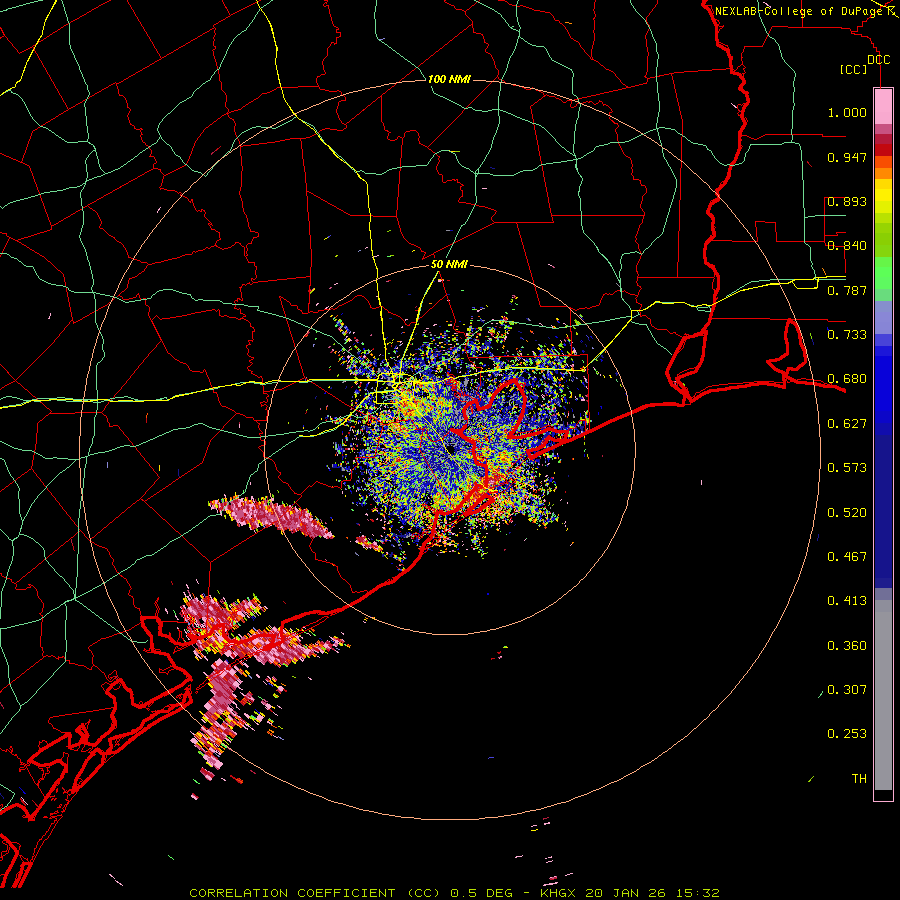The height and width of the screenshot is (900, 900).
Task: Click the 0.413 scale value
Action: point(847,601)
